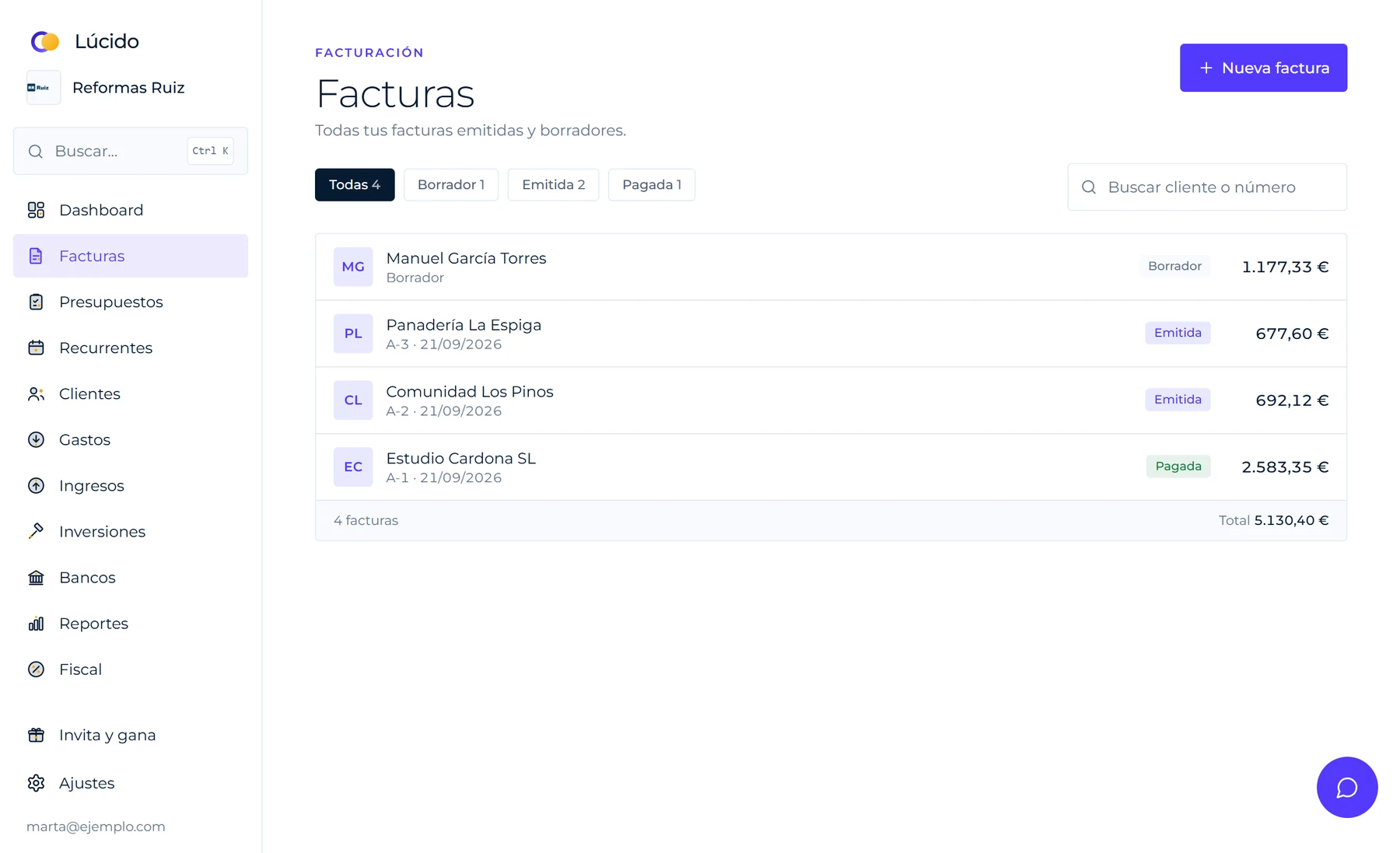Click invoice reference A-3 · 21/09/2026

(443, 344)
